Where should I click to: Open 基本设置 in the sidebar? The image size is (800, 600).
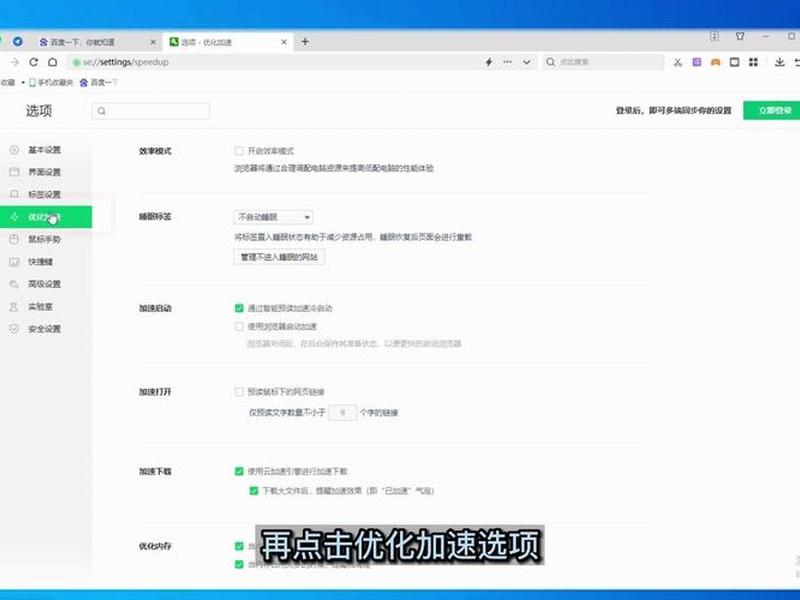(44, 149)
